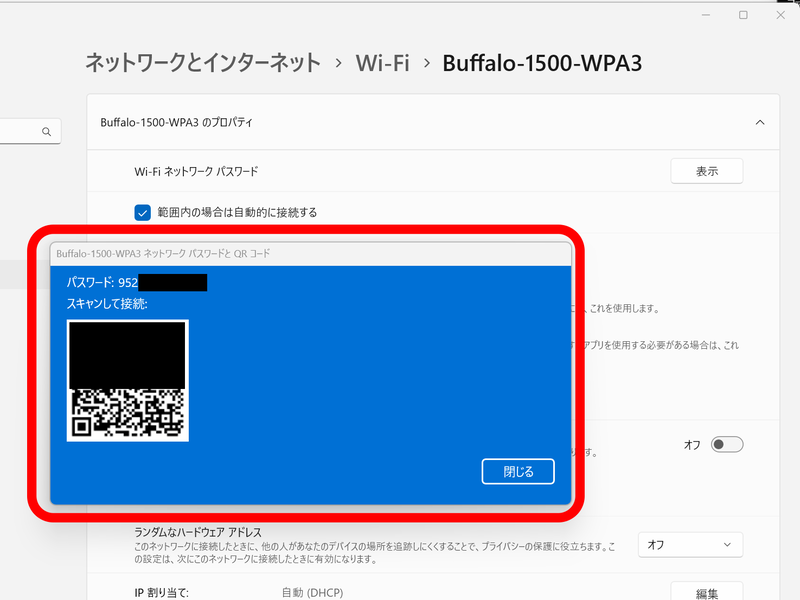Select the QR code image to scan
The image size is (800, 600).
[128, 381]
